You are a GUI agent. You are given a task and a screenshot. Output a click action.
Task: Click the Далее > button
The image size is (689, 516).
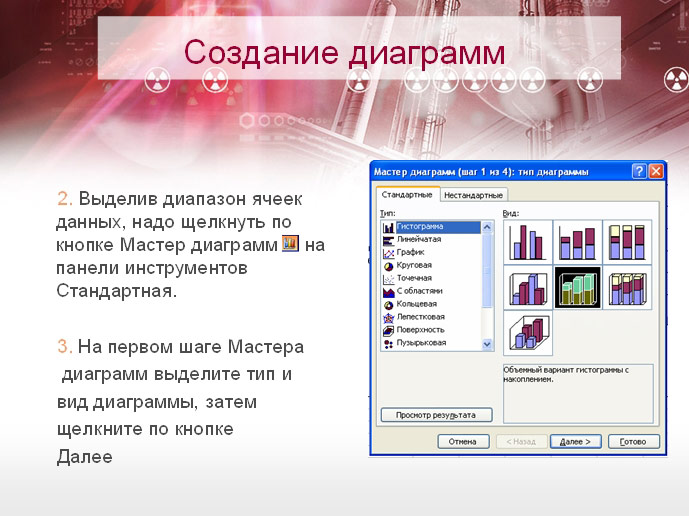point(576,442)
